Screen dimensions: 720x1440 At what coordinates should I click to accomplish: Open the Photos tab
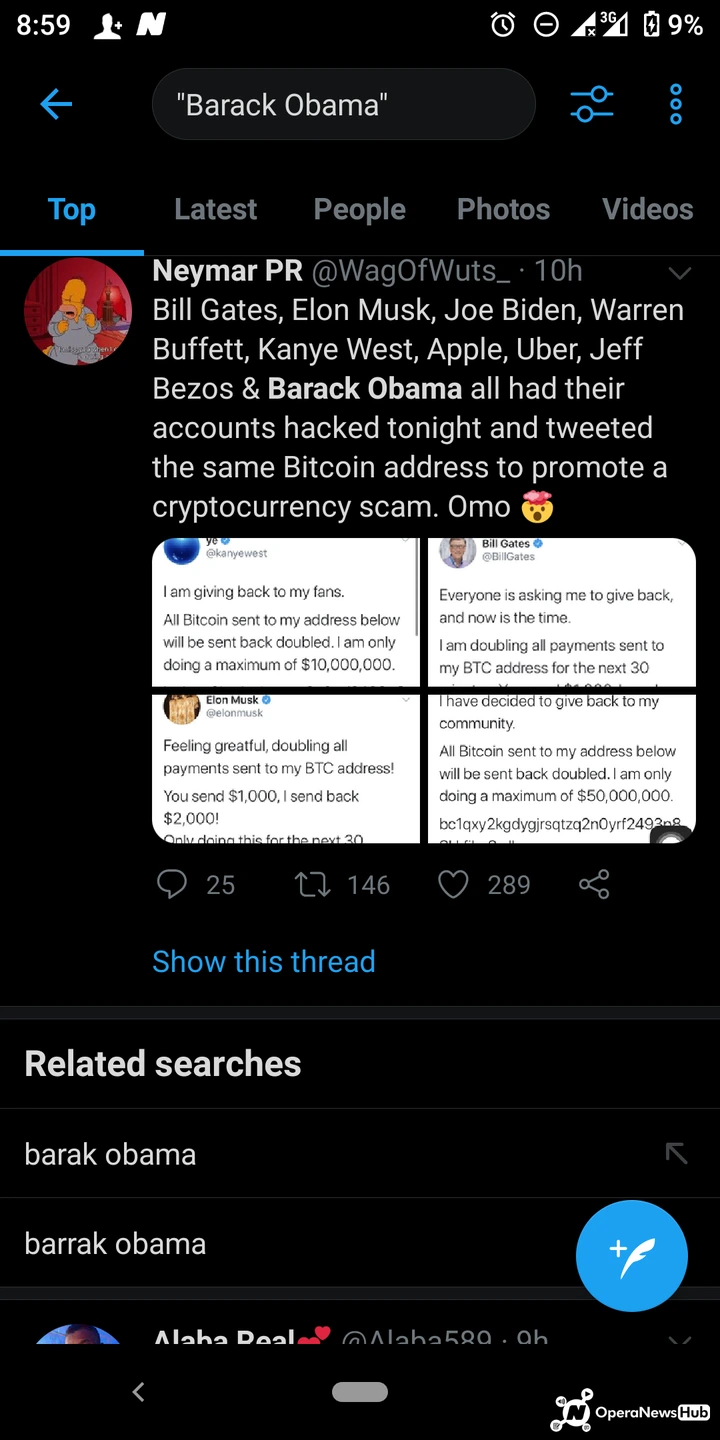(x=503, y=209)
